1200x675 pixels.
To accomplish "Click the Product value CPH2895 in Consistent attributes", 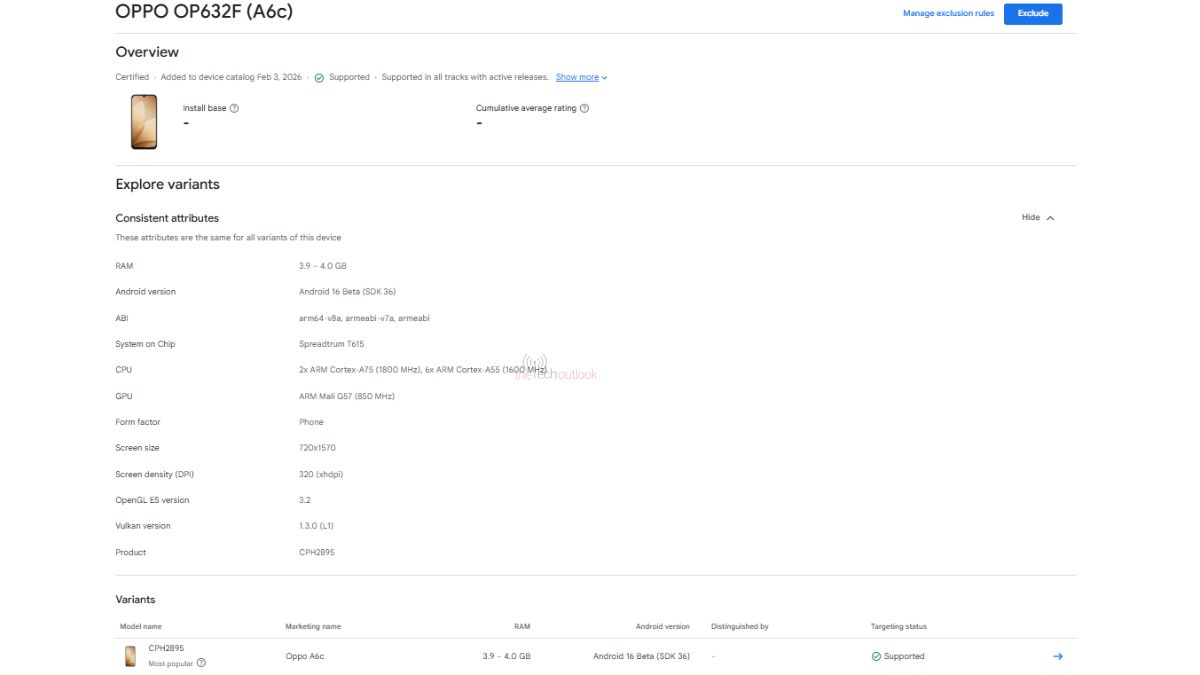I will point(315,551).
